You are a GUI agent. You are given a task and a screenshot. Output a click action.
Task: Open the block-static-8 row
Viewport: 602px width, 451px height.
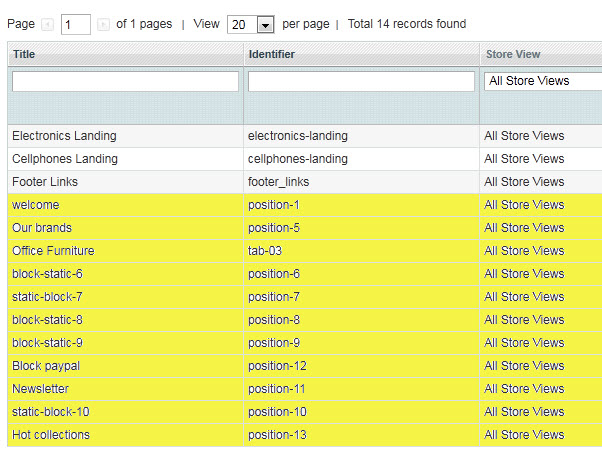pos(305,320)
